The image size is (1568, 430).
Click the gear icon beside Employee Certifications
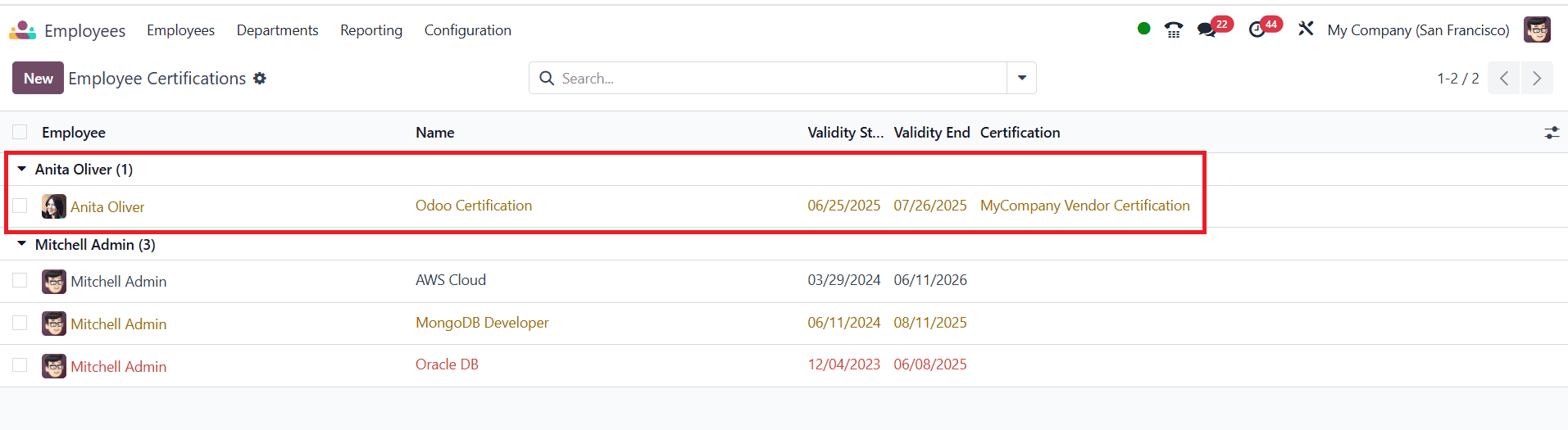(x=260, y=79)
